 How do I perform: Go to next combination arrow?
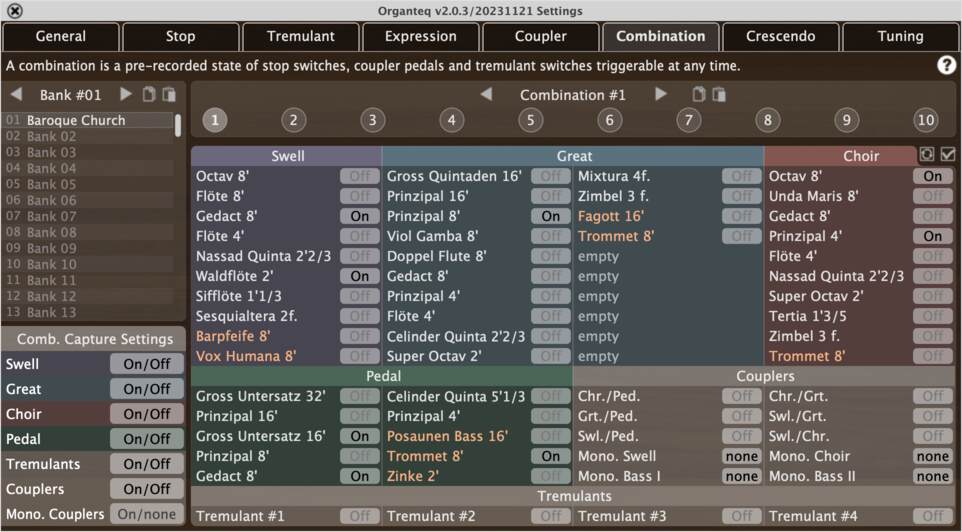pos(661,94)
